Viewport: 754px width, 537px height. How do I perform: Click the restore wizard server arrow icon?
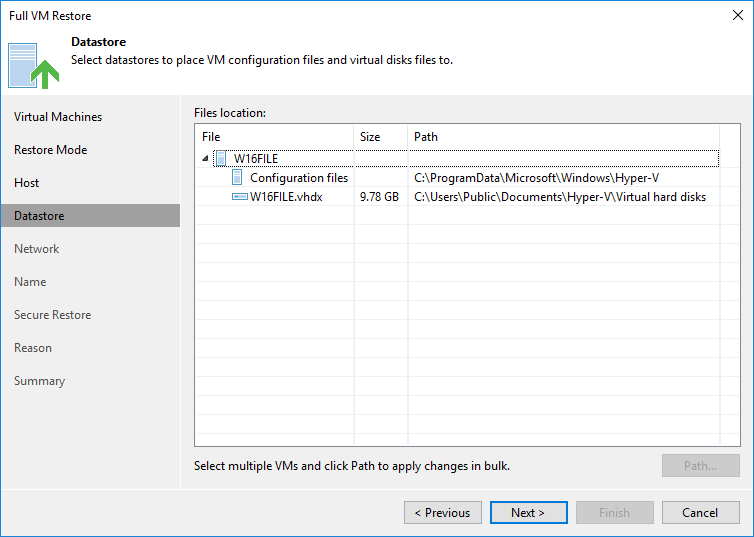(33, 66)
